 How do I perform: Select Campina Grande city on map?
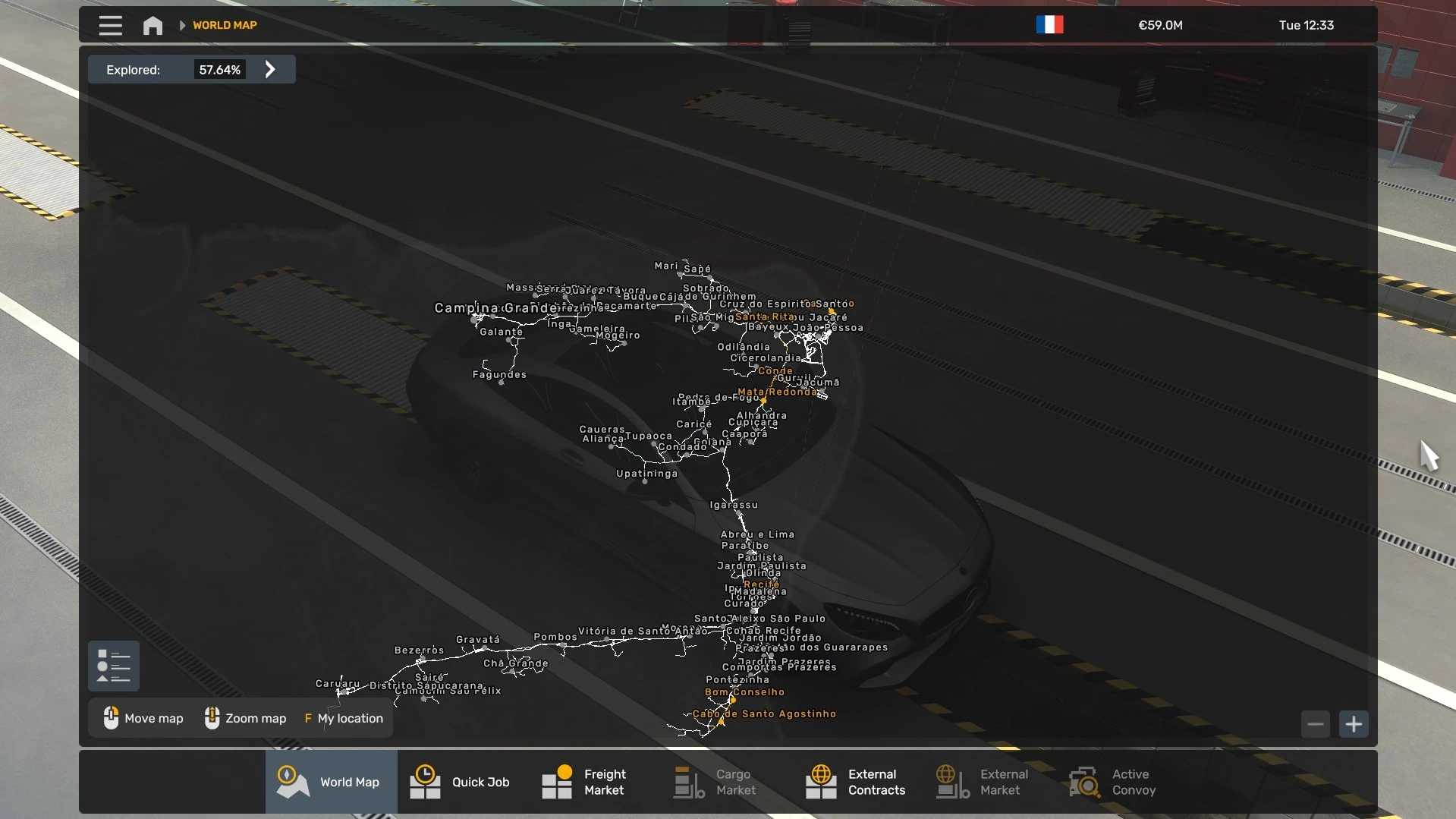click(495, 308)
